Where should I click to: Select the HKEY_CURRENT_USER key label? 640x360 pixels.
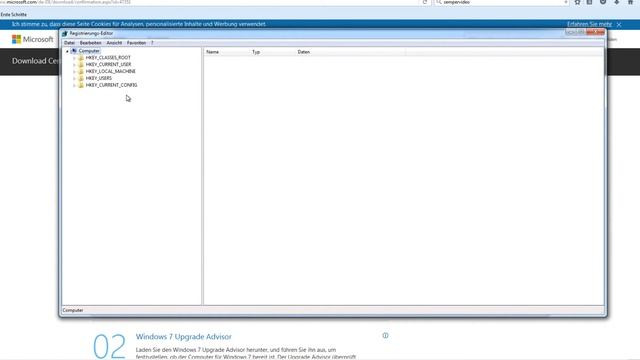click(109, 64)
